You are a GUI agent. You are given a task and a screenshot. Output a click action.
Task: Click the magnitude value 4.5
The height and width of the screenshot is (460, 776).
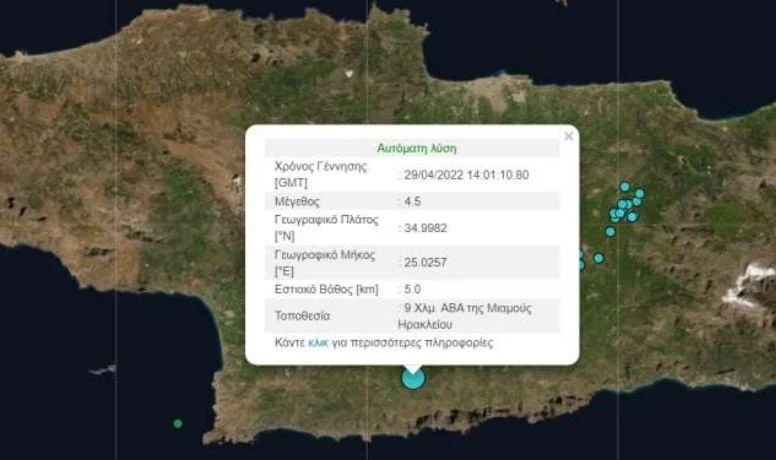[412, 201]
